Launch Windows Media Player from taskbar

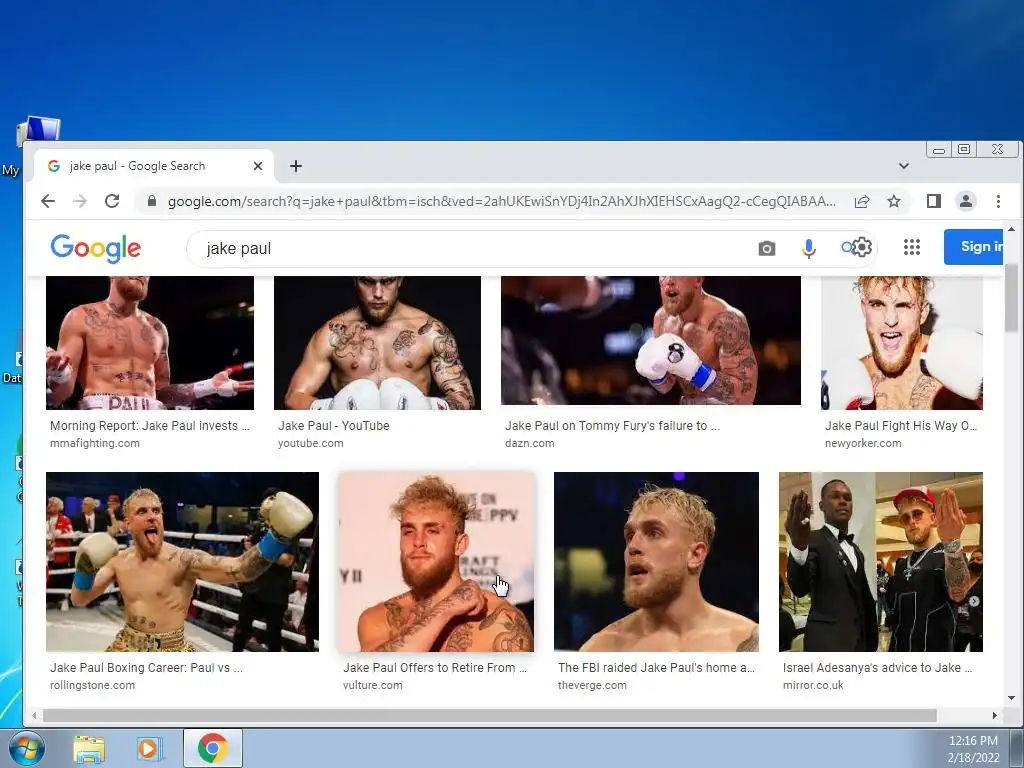149,749
